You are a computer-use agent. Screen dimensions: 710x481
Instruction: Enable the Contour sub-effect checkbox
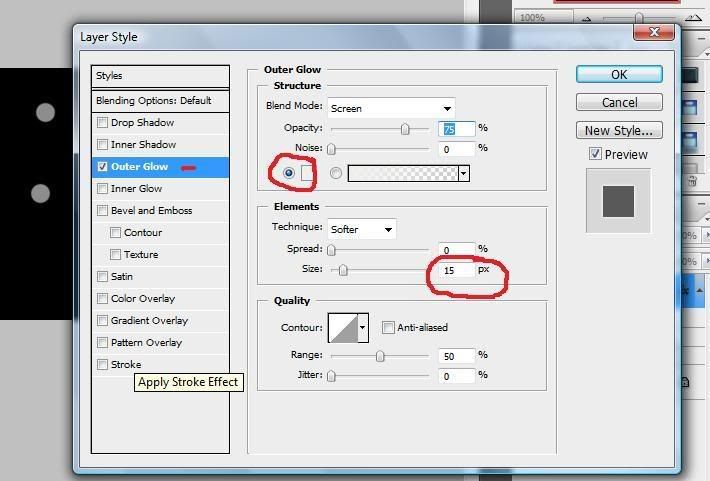tap(115, 232)
